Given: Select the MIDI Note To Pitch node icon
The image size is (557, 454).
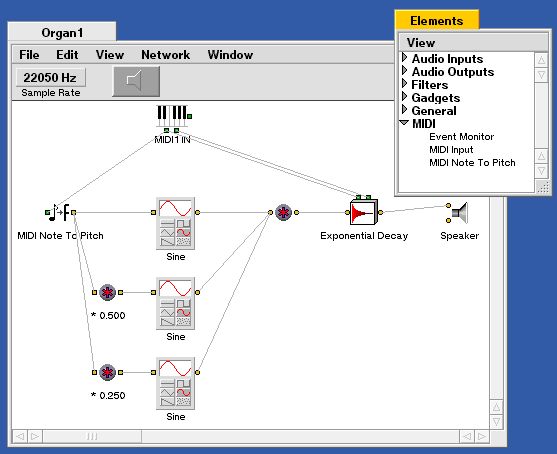Looking at the screenshot, I should tap(60, 212).
